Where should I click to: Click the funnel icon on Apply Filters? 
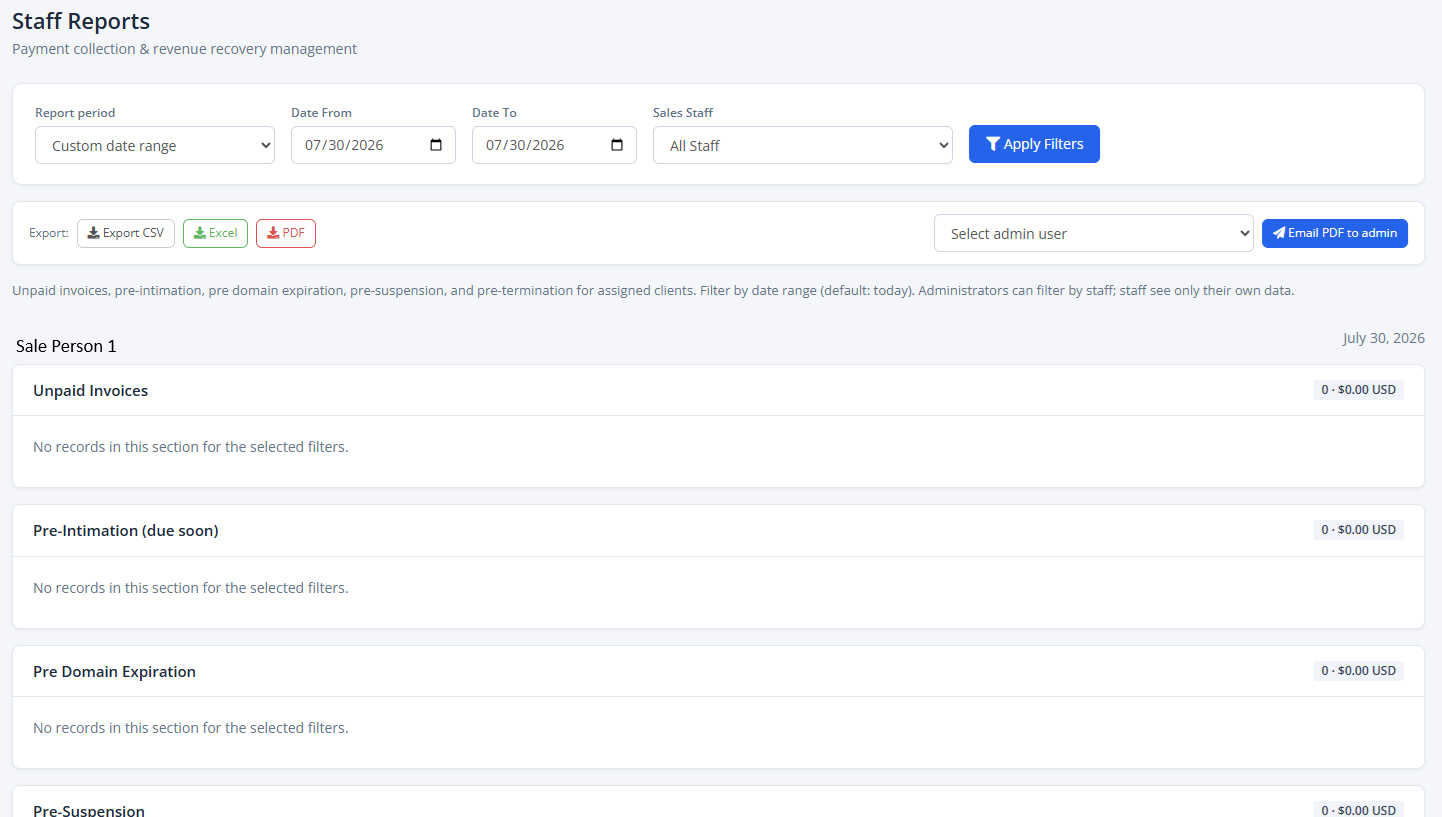coord(993,144)
